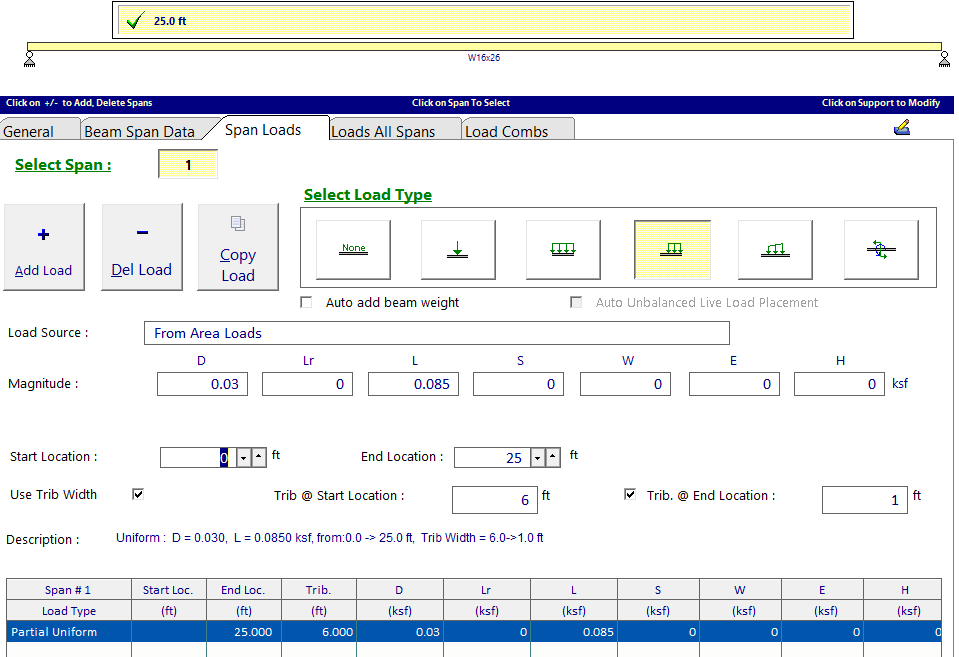Select the trapezoidal load type icon
The height and width of the screenshot is (657, 959).
(x=776, y=250)
